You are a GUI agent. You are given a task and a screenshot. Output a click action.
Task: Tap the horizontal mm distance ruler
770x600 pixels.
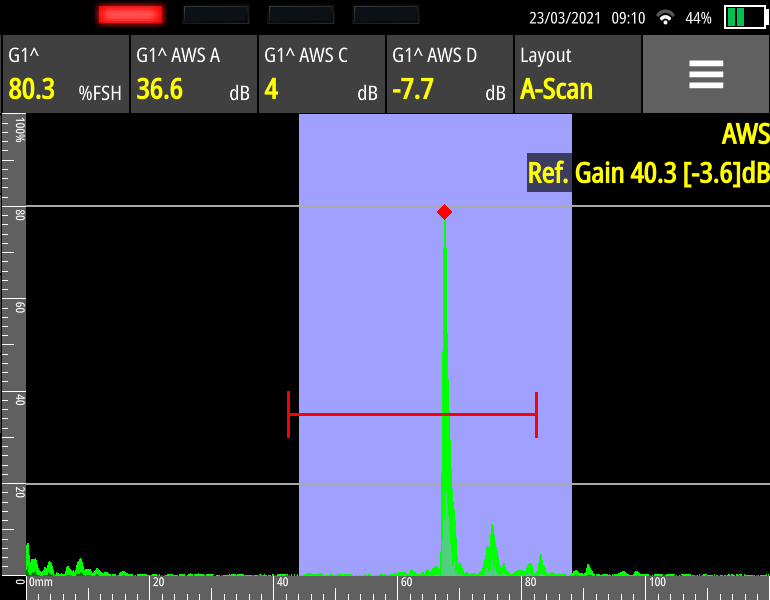click(400, 587)
